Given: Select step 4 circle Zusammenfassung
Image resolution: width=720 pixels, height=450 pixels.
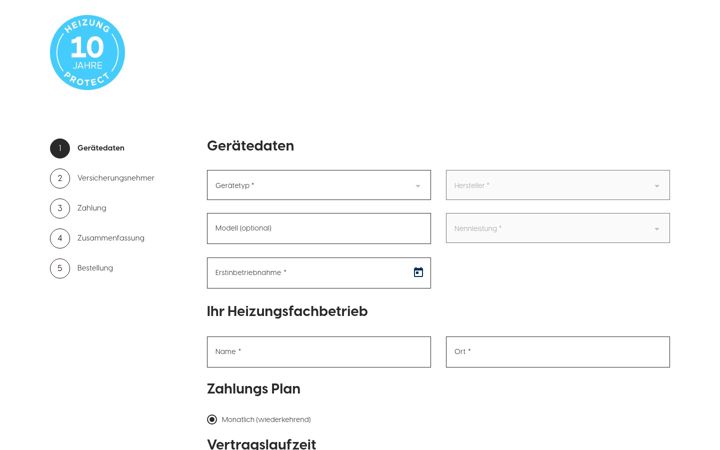Looking at the screenshot, I should (x=60, y=238).
